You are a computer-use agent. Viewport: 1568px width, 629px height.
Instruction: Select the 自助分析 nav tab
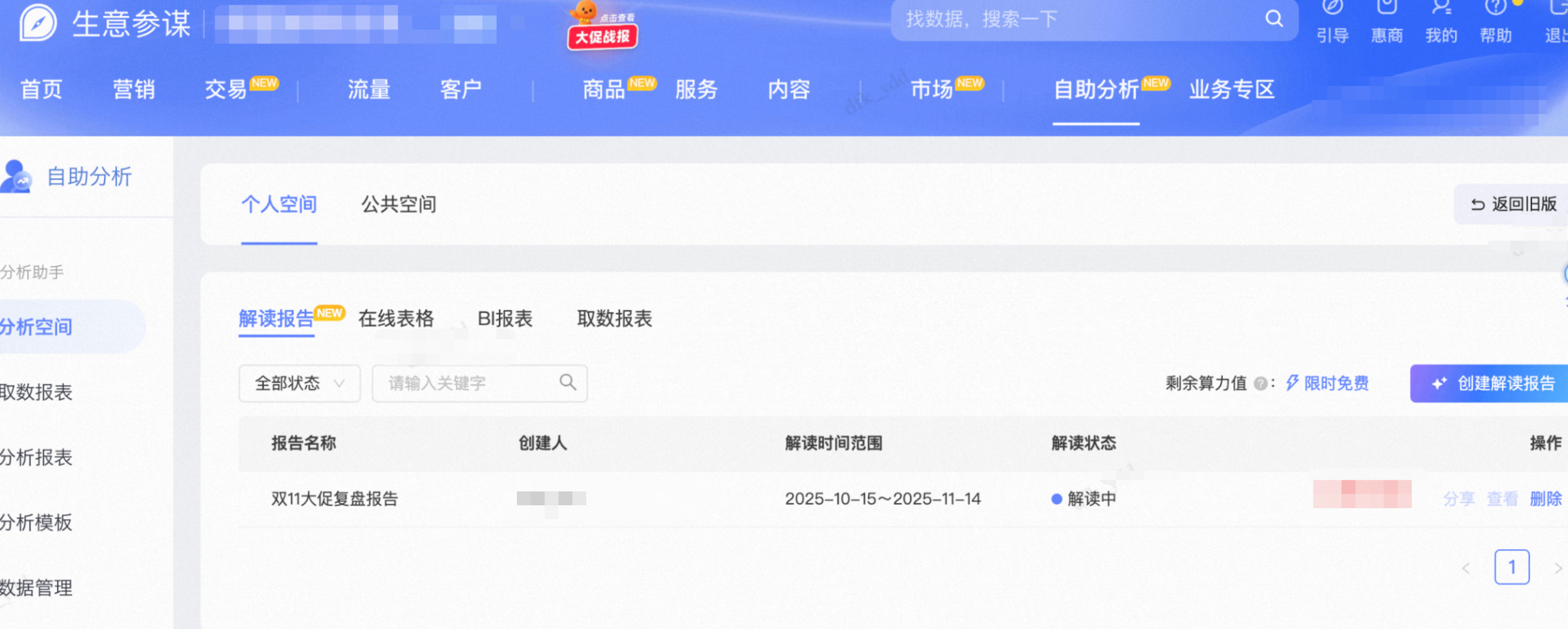tap(1096, 90)
